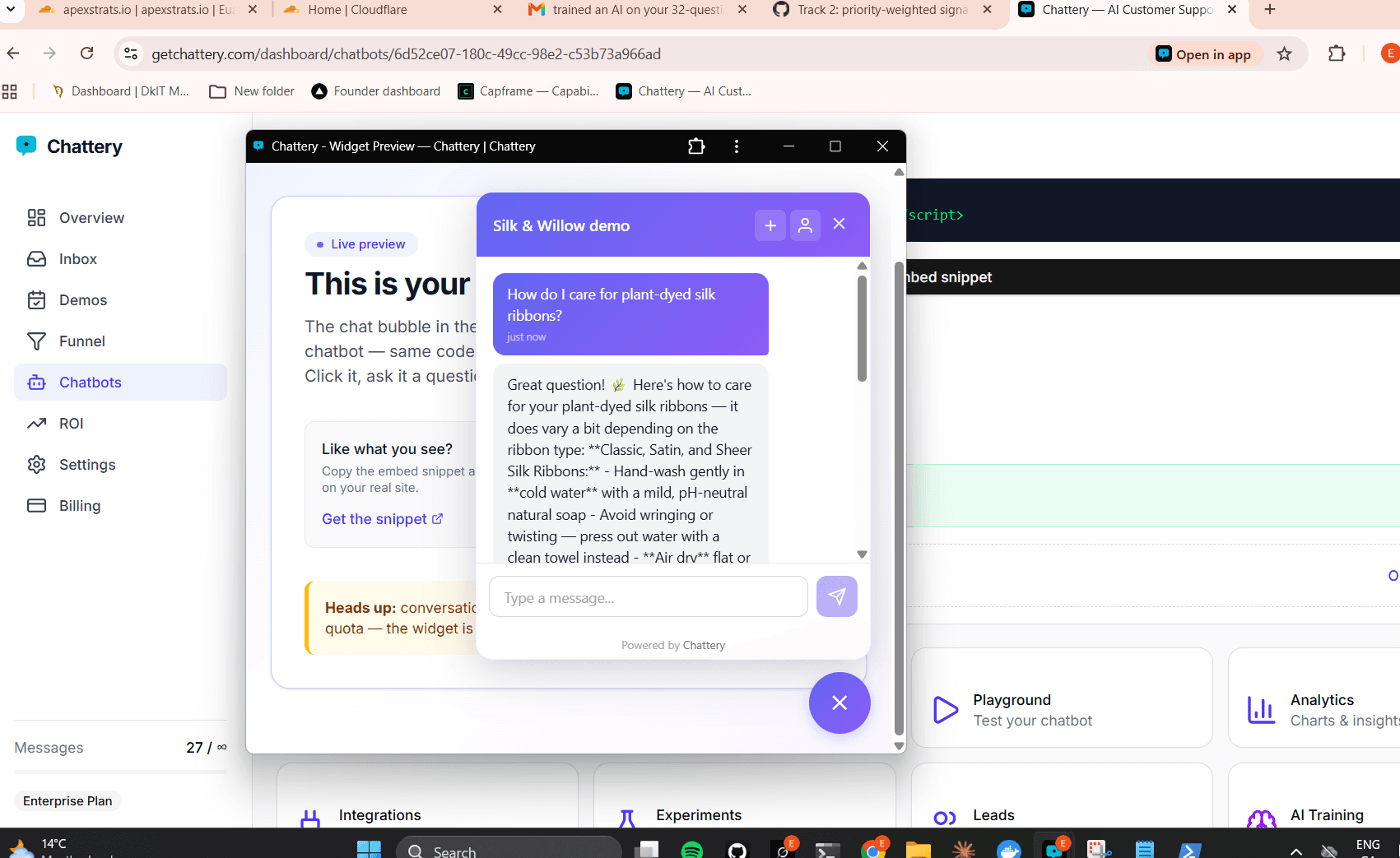Click the Enterprise Plan badge

[x=67, y=801]
